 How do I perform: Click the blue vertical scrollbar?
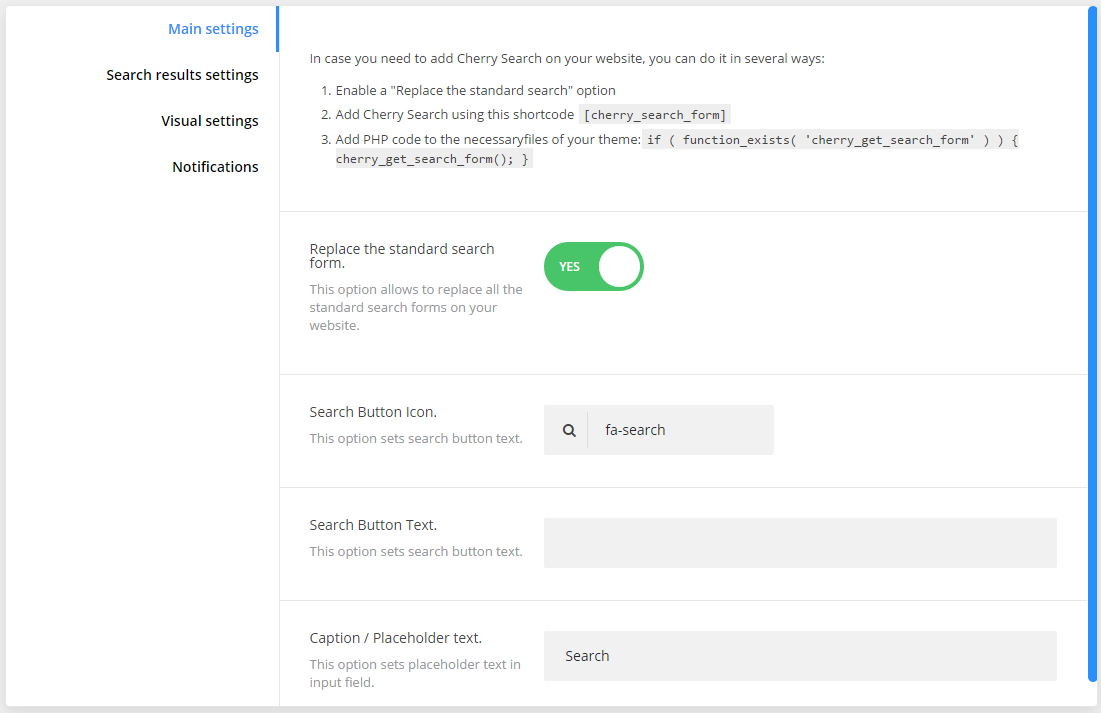(x=1092, y=340)
